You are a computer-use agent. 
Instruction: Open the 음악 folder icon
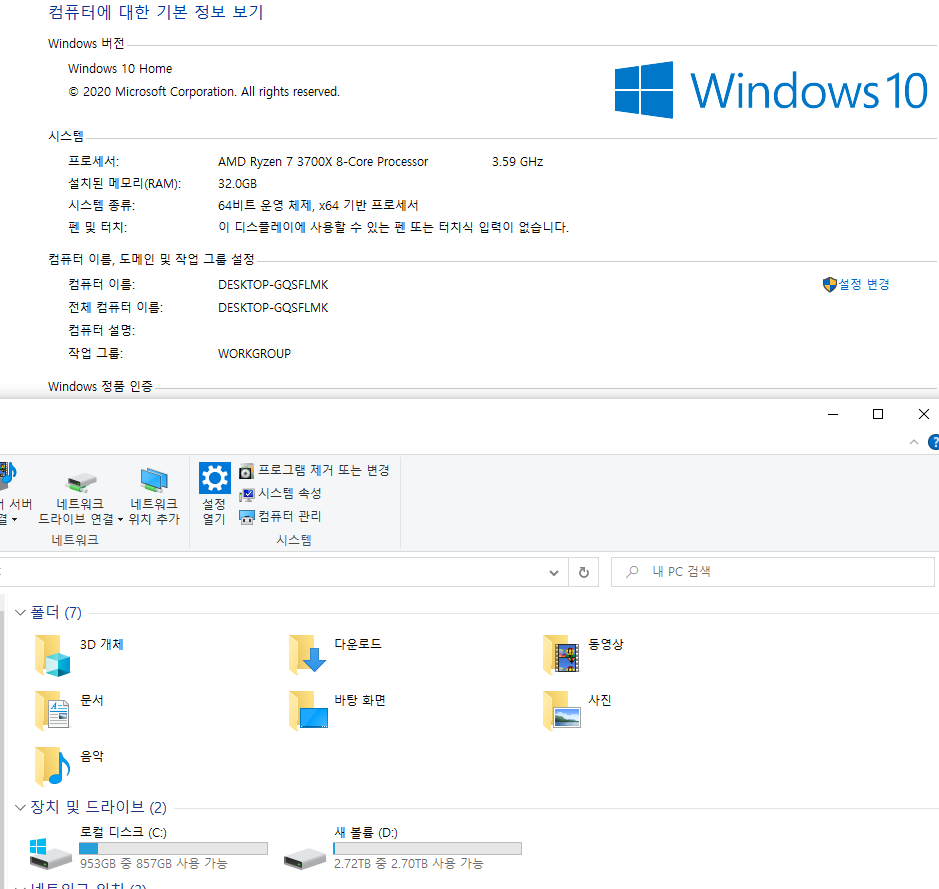[53, 766]
